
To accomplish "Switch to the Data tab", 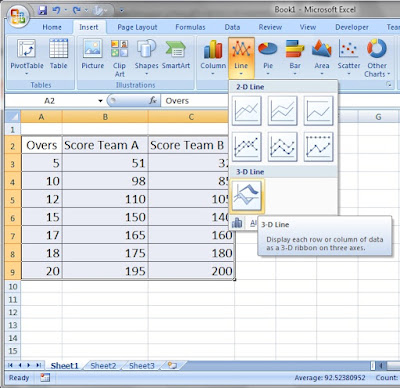I will (232, 27).
